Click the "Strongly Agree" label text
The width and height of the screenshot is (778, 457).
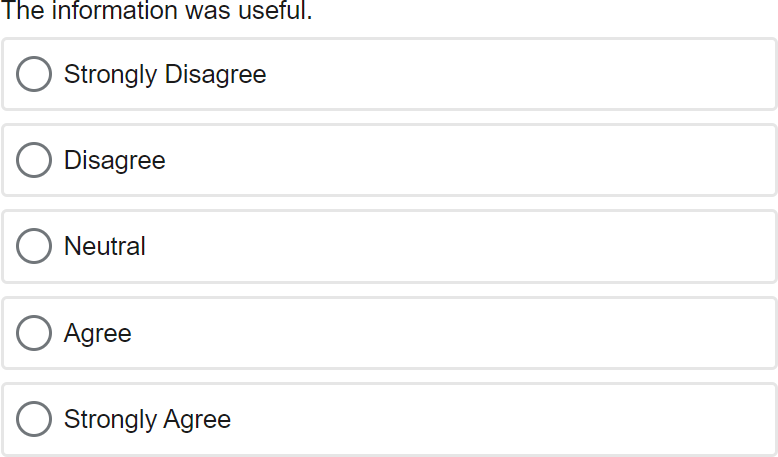[147, 419]
